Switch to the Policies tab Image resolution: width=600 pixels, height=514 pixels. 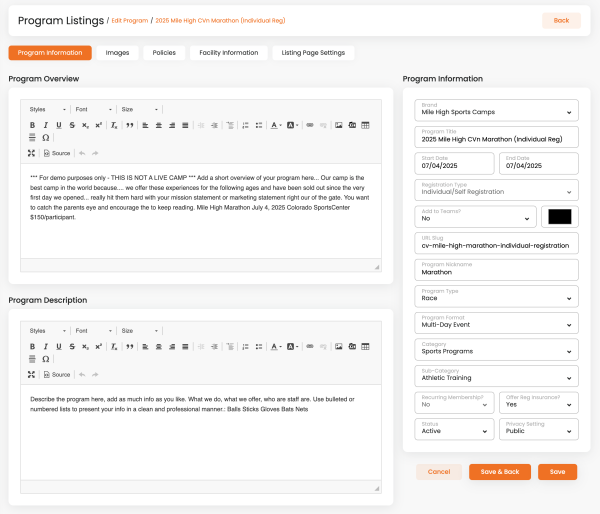tap(164, 53)
